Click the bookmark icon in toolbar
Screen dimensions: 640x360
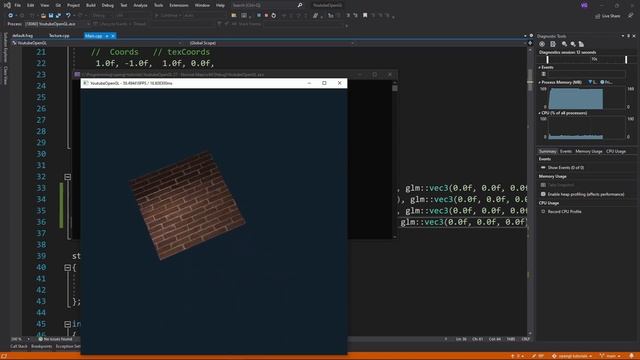[x=365, y=16]
